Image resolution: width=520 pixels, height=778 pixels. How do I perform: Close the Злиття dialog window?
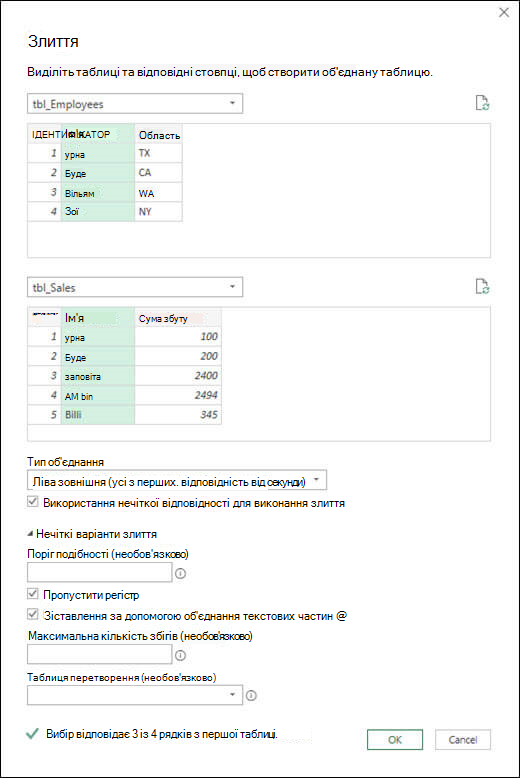tap(504, 12)
